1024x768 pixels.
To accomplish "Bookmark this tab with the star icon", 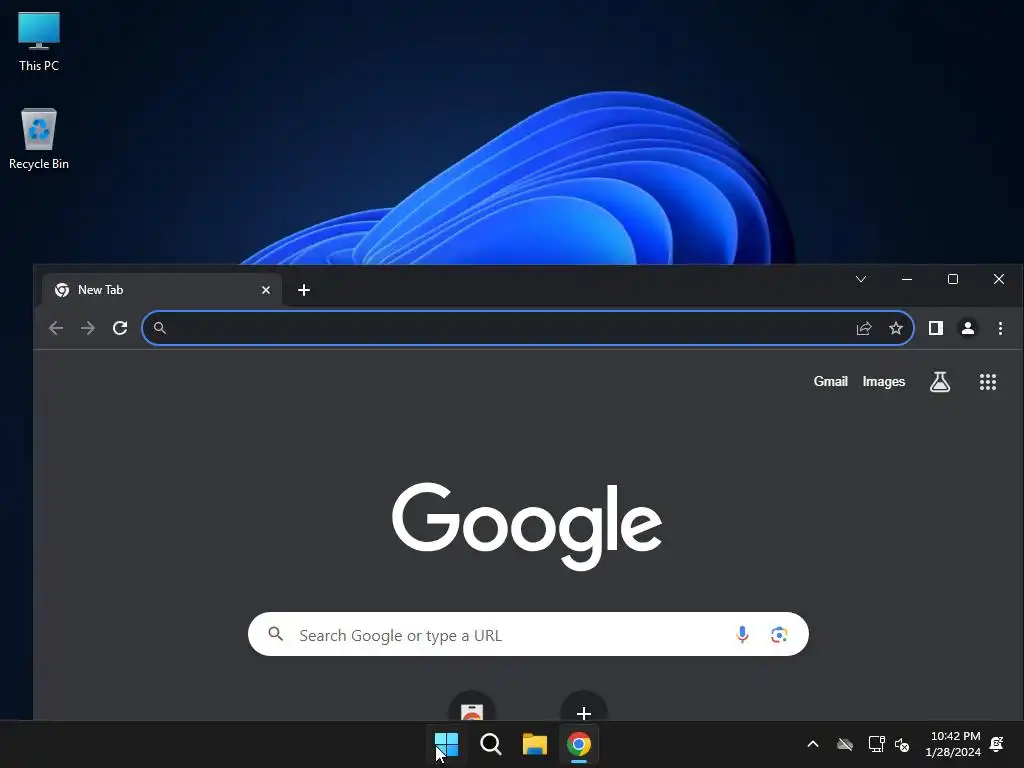I will [x=896, y=328].
